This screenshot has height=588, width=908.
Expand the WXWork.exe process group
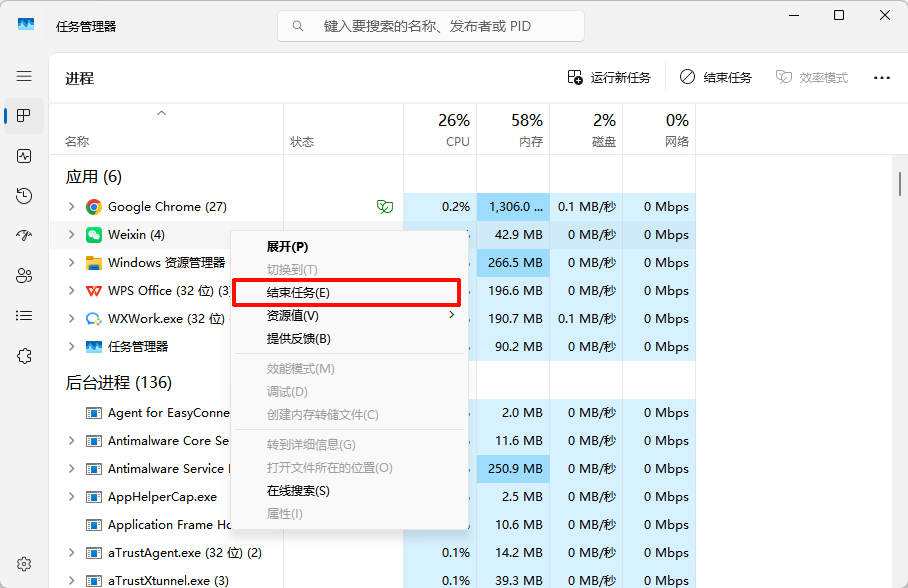coord(71,319)
